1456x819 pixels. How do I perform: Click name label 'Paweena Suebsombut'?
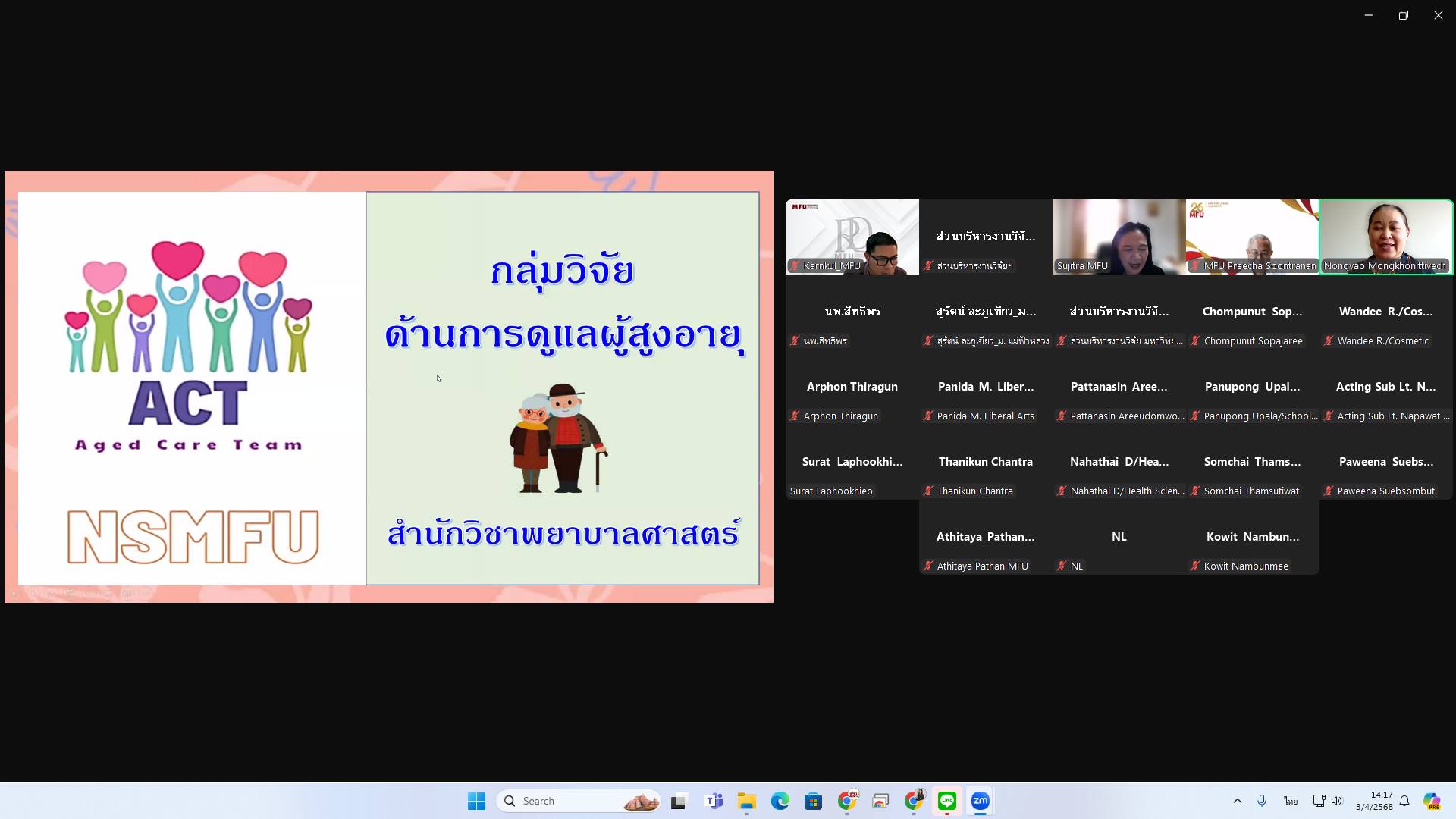tap(1385, 491)
